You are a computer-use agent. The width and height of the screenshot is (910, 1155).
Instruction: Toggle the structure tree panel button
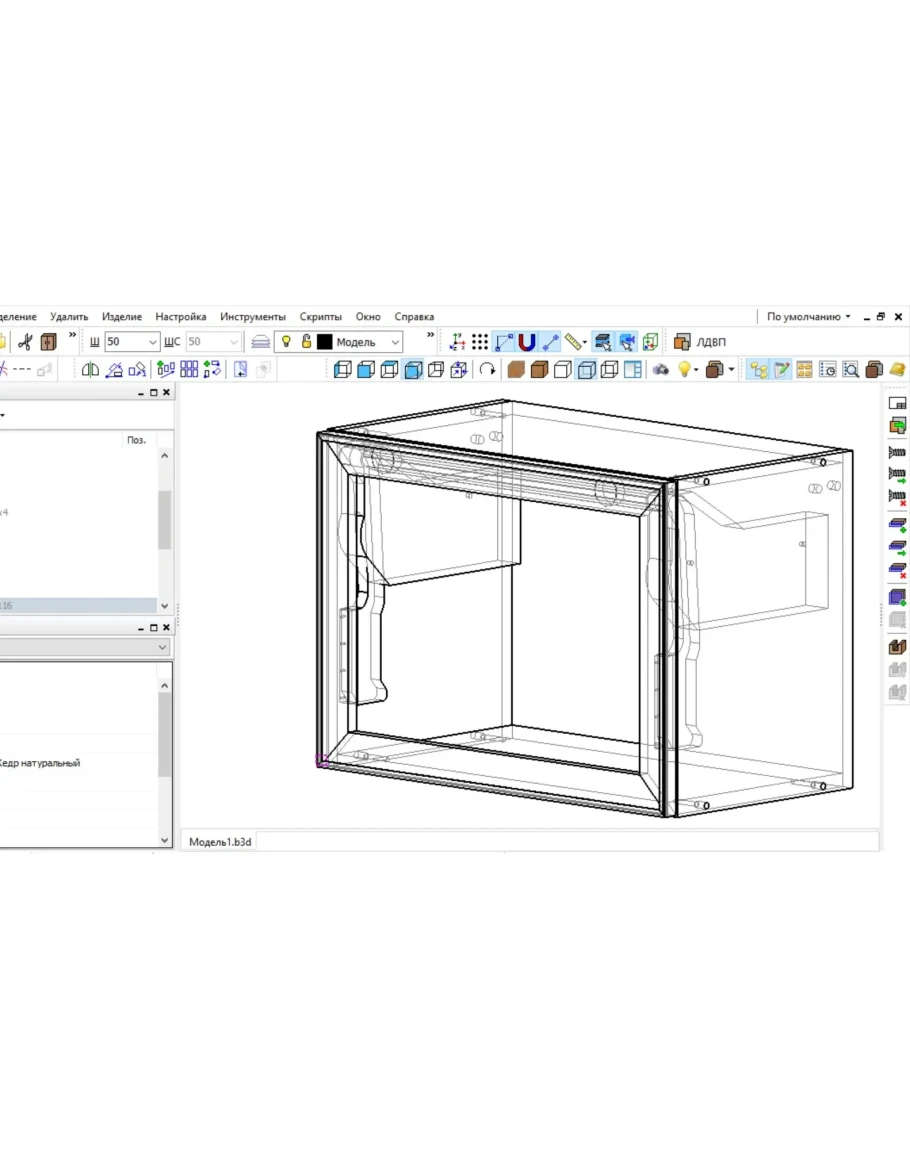pos(758,370)
